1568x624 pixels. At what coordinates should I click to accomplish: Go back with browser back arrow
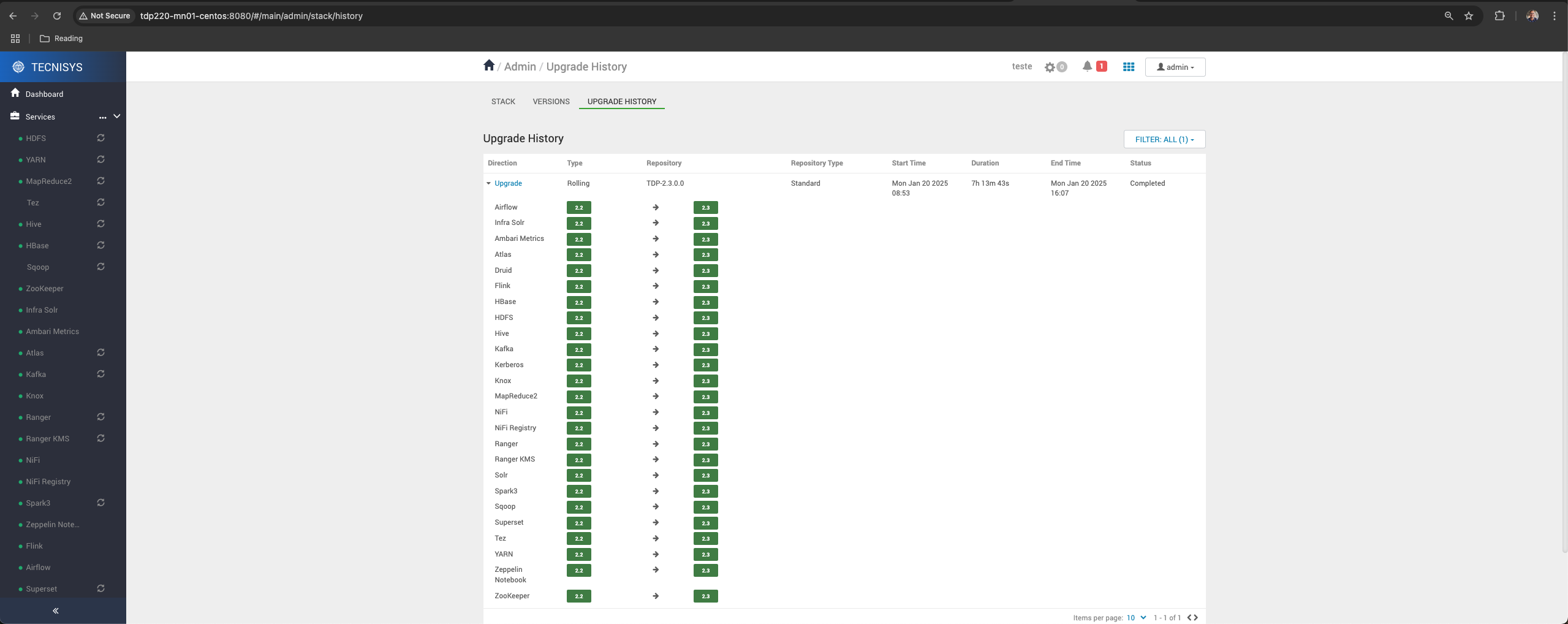coord(13,16)
